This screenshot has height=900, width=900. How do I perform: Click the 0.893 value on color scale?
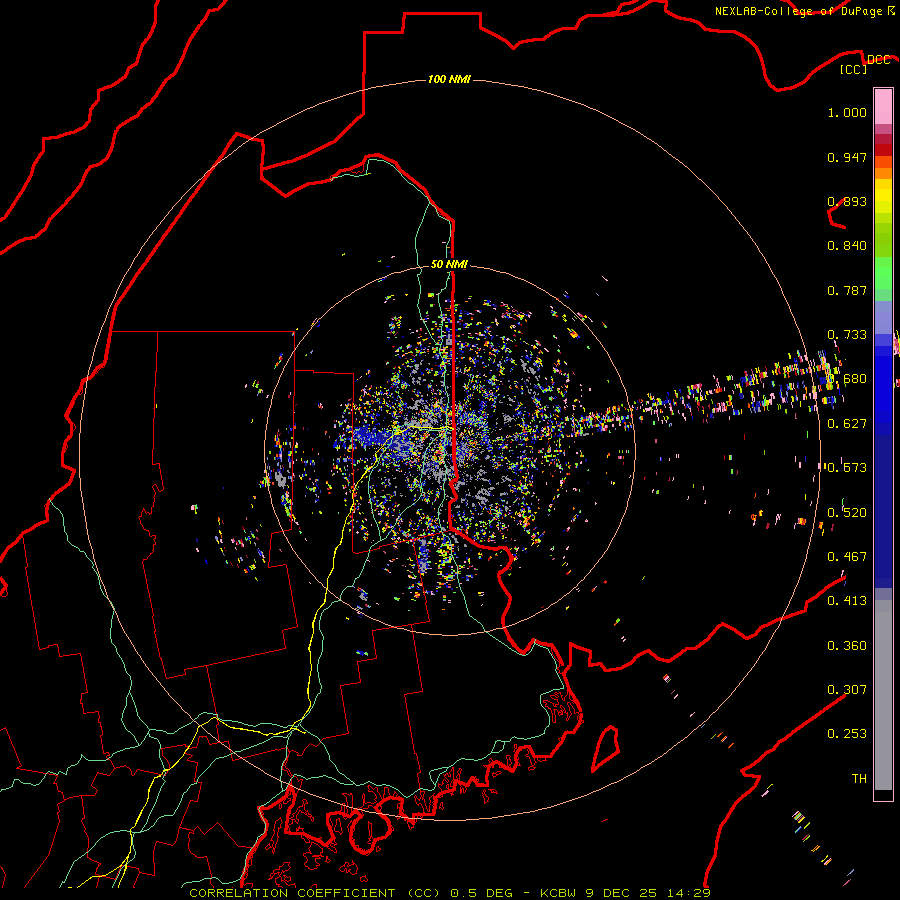pyautogui.click(x=847, y=201)
